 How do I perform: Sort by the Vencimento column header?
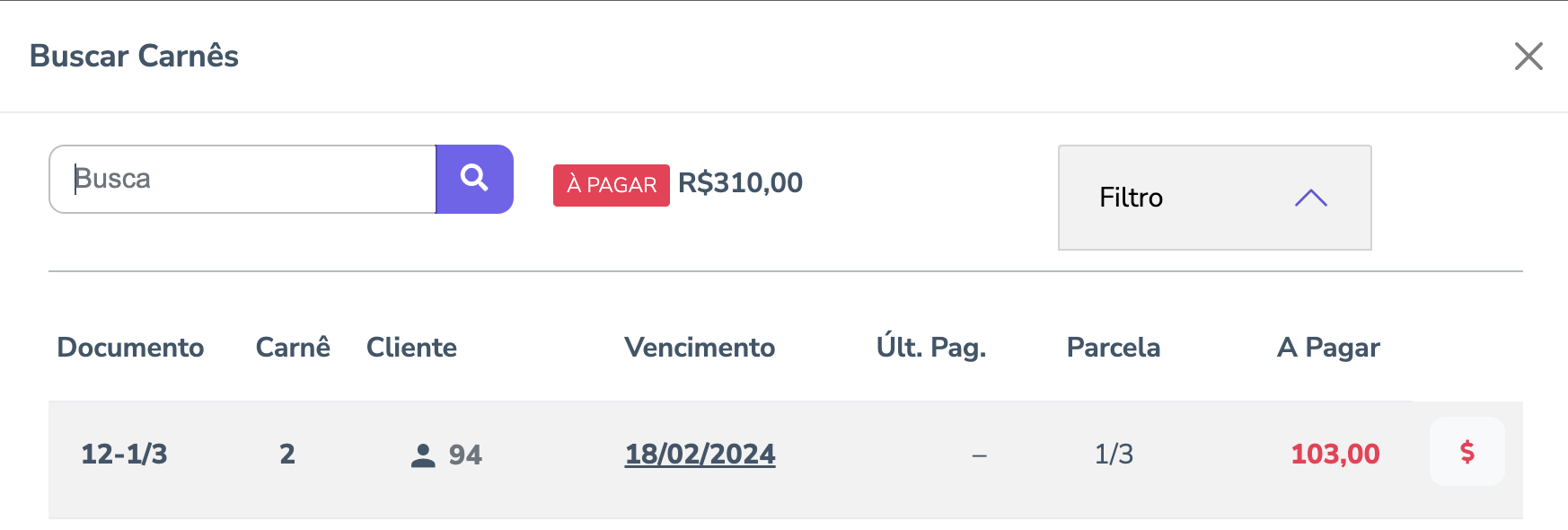(x=700, y=348)
